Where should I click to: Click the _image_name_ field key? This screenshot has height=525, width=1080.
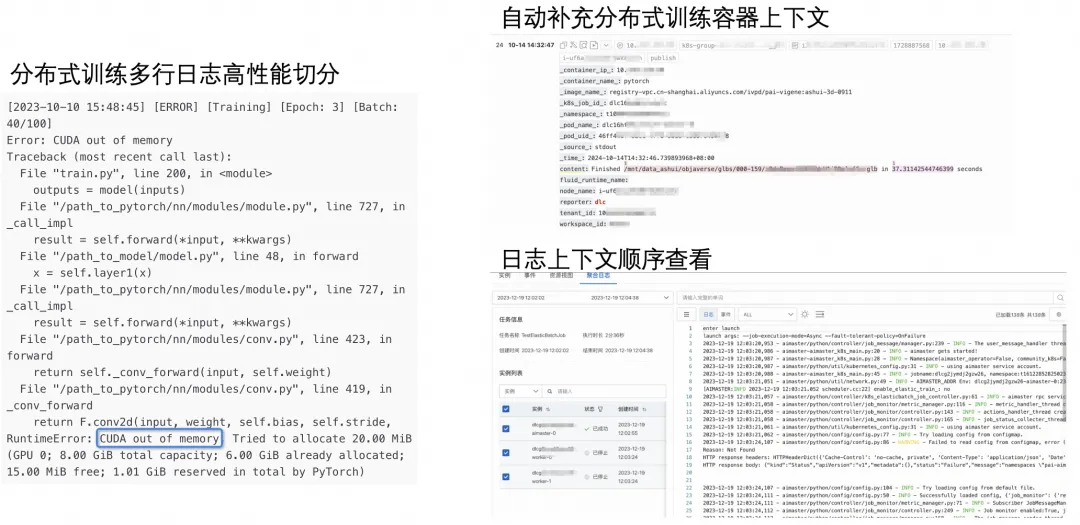(x=581, y=92)
